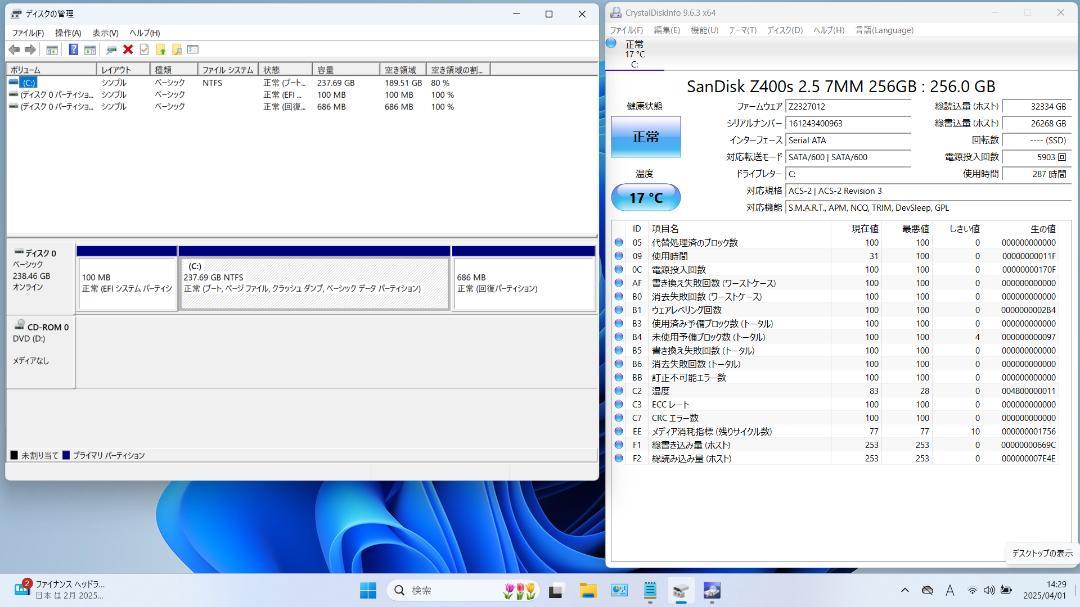The width and height of the screenshot is (1080, 607).
Task: Click the Notepad icon on the taskbar
Action: pos(650,590)
